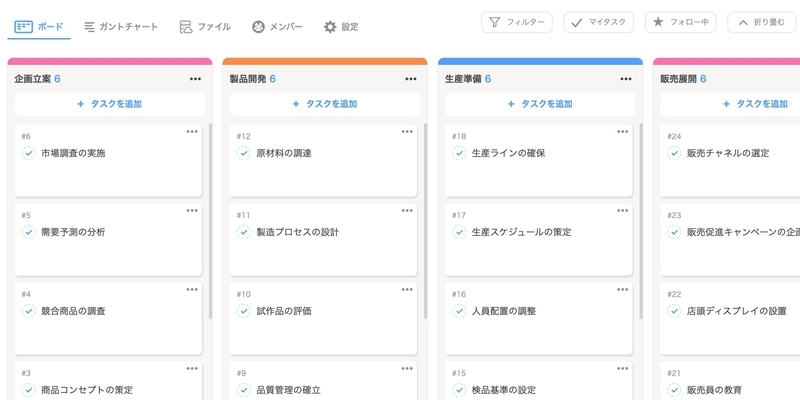Open options menu on card #11

pyautogui.click(x=407, y=211)
